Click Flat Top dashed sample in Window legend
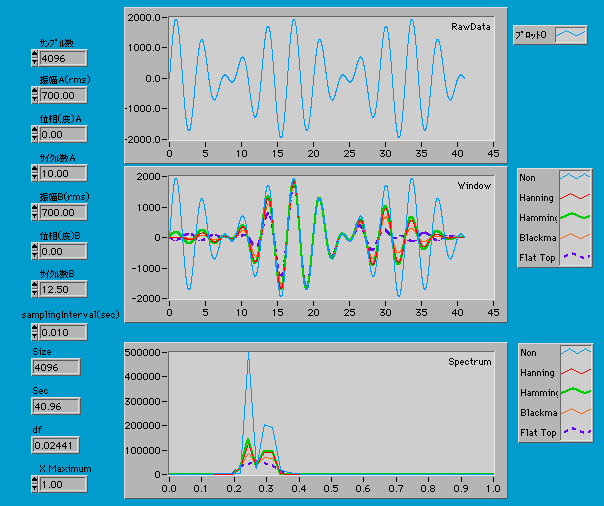This screenshot has width=604, height=506. point(576,258)
